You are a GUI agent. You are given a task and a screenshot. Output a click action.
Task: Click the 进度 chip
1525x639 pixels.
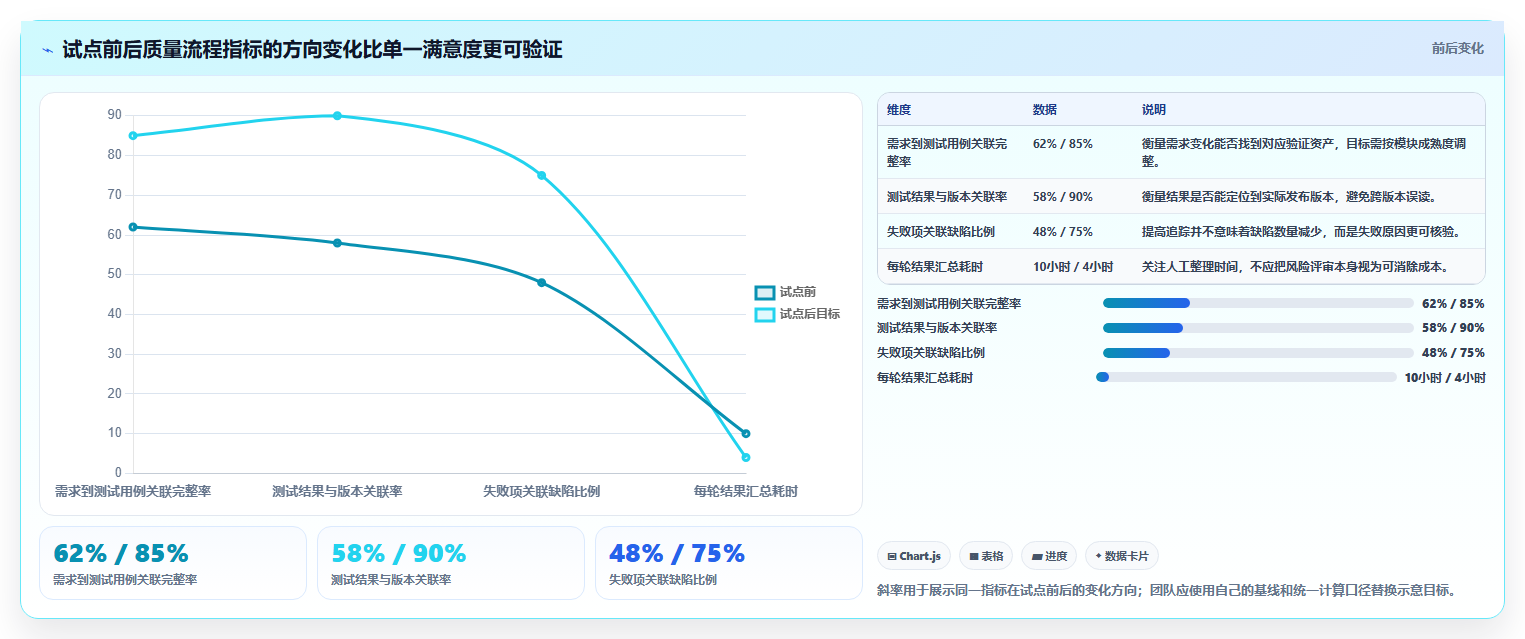pyautogui.click(x=1049, y=556)
